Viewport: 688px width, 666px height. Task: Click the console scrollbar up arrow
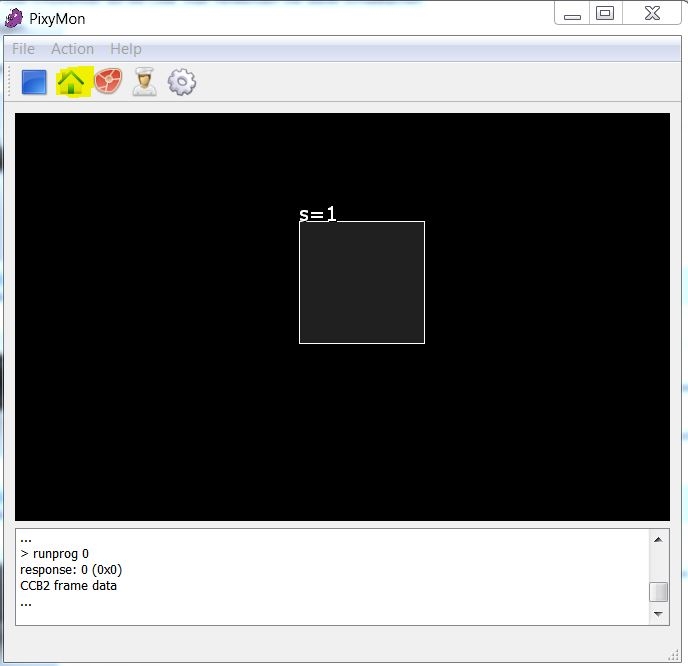(658, 540)
